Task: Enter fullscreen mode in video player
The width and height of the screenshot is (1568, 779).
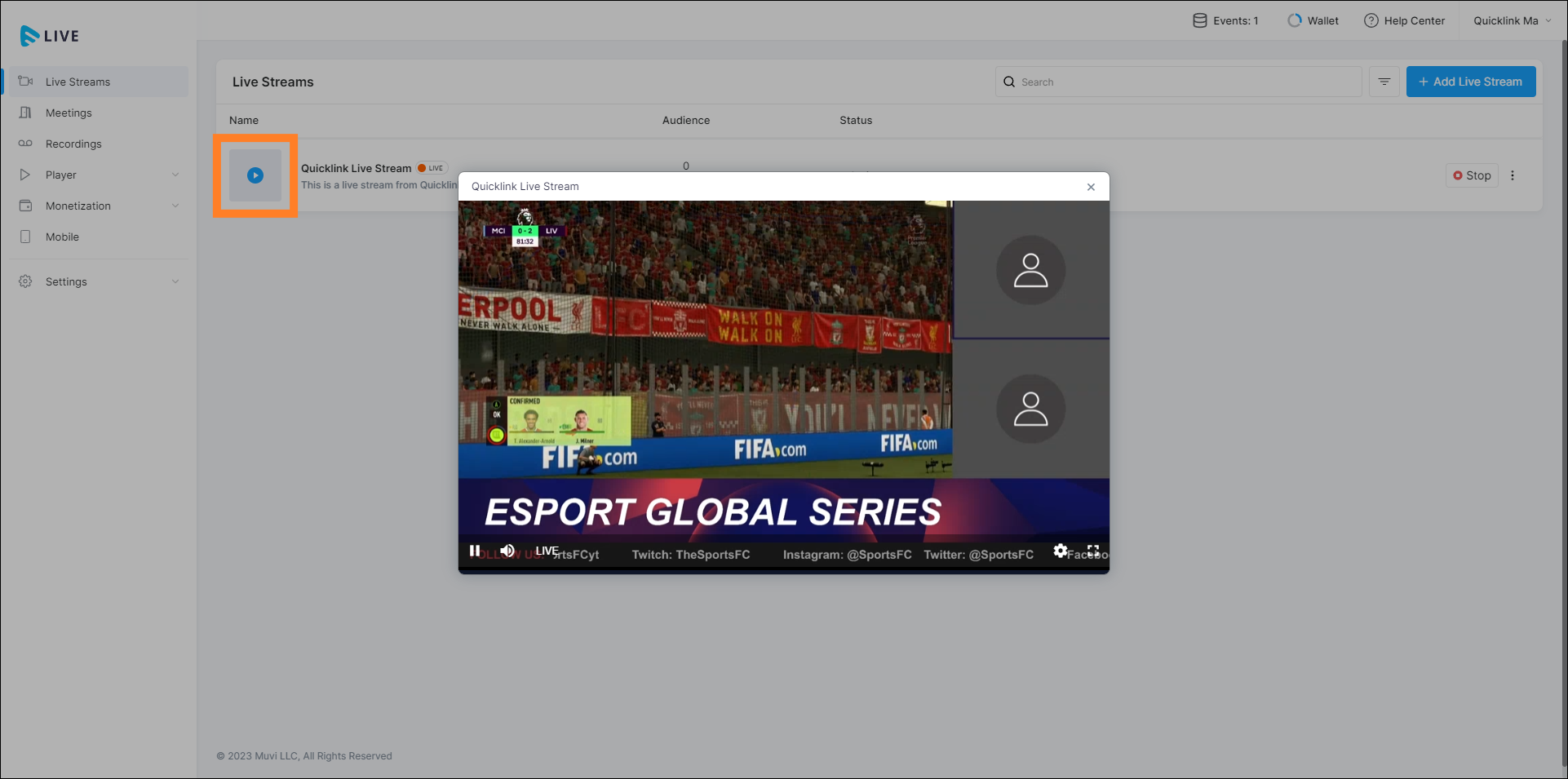Action: pyautogui.click(x=1093, y=551)
